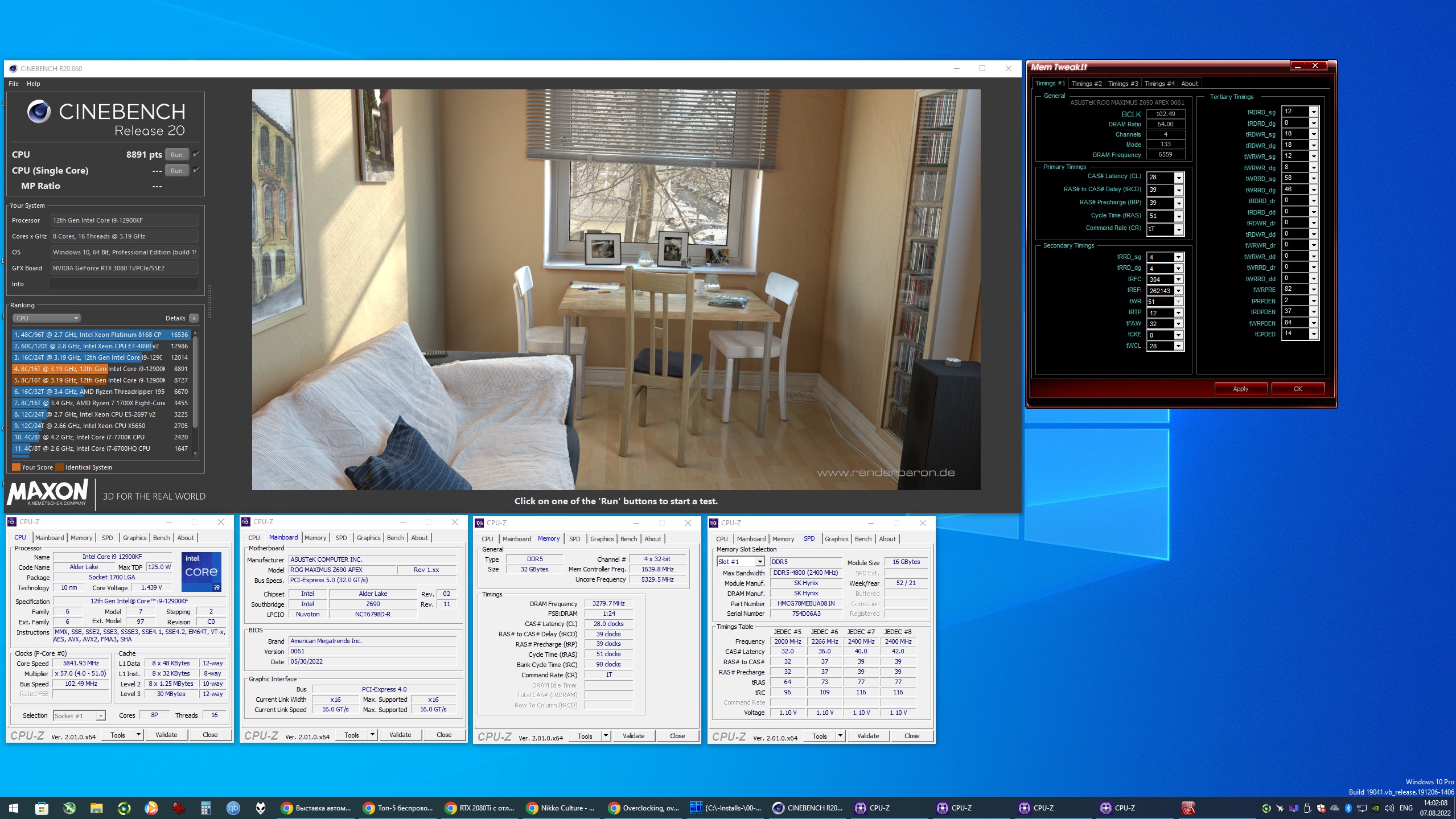Viewport: 1456px width, 819px height.
Task: Open the Mainboard tab in first CPU-Z window
Action: 50,538
